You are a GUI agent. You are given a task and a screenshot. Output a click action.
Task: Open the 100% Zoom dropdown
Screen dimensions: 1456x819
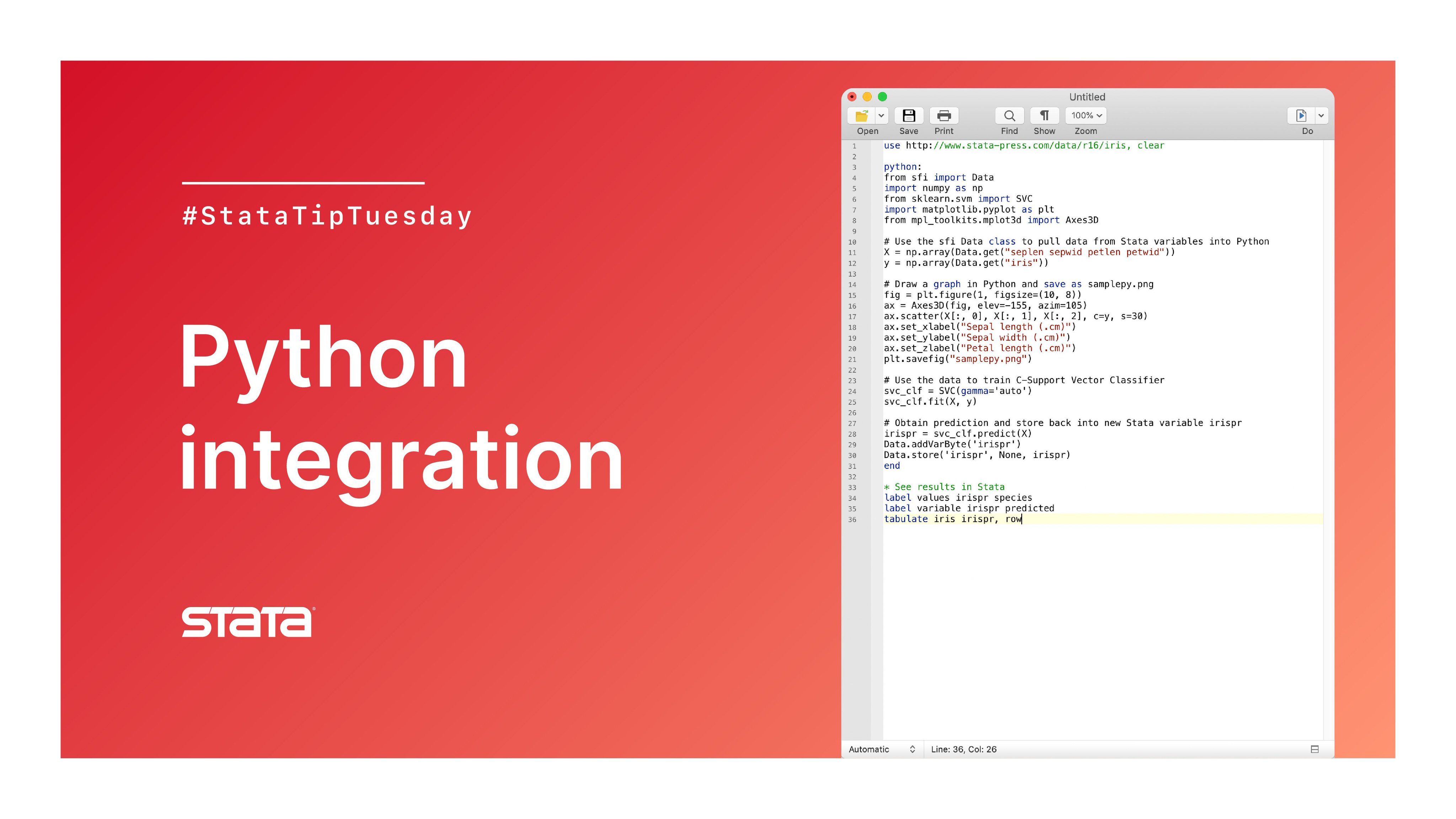(x=1086, y=116)
